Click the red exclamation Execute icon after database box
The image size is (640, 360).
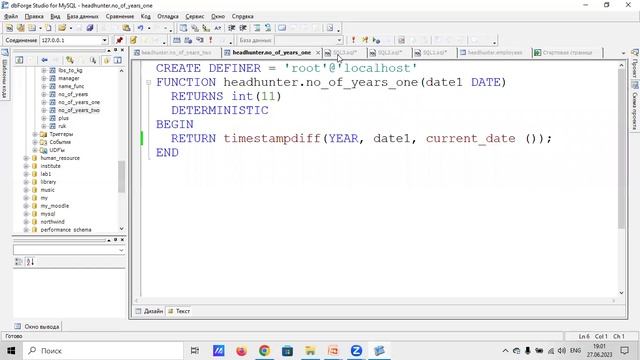(x=353, y=40)
